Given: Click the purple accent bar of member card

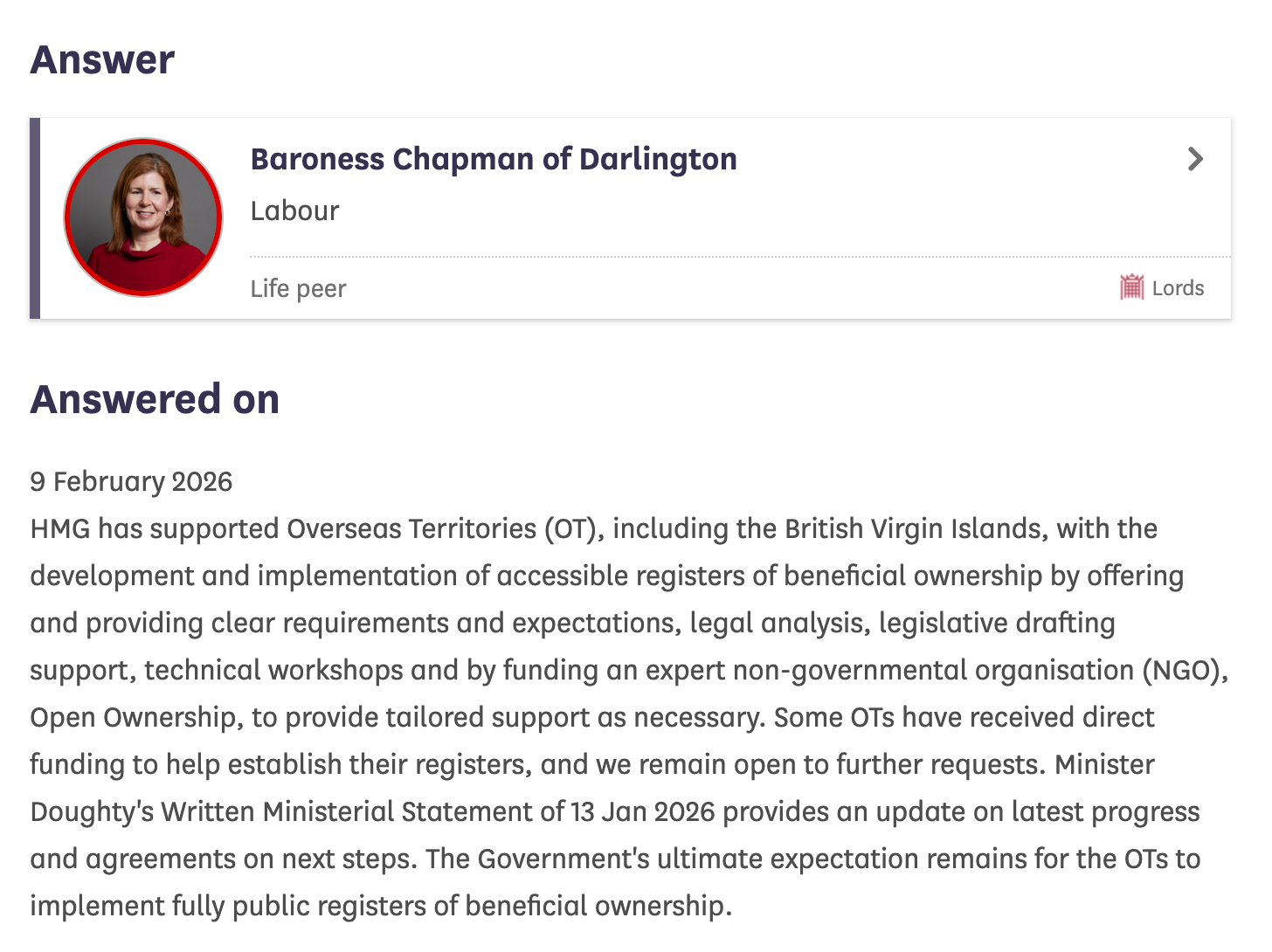Looking at the screenshot, I should [35, 218].
